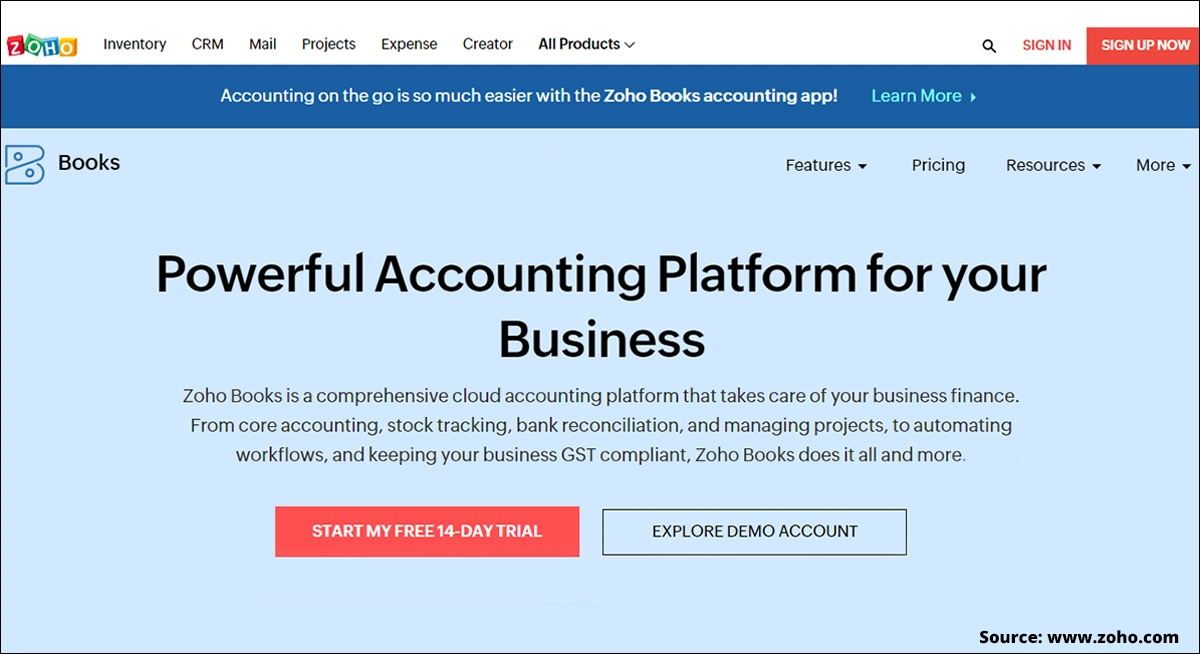Expand the Resources dropdown menu
Image resolution: width=1200 pixels, height=654 pixels.
pyautogui.click(x=1053, y=165)
